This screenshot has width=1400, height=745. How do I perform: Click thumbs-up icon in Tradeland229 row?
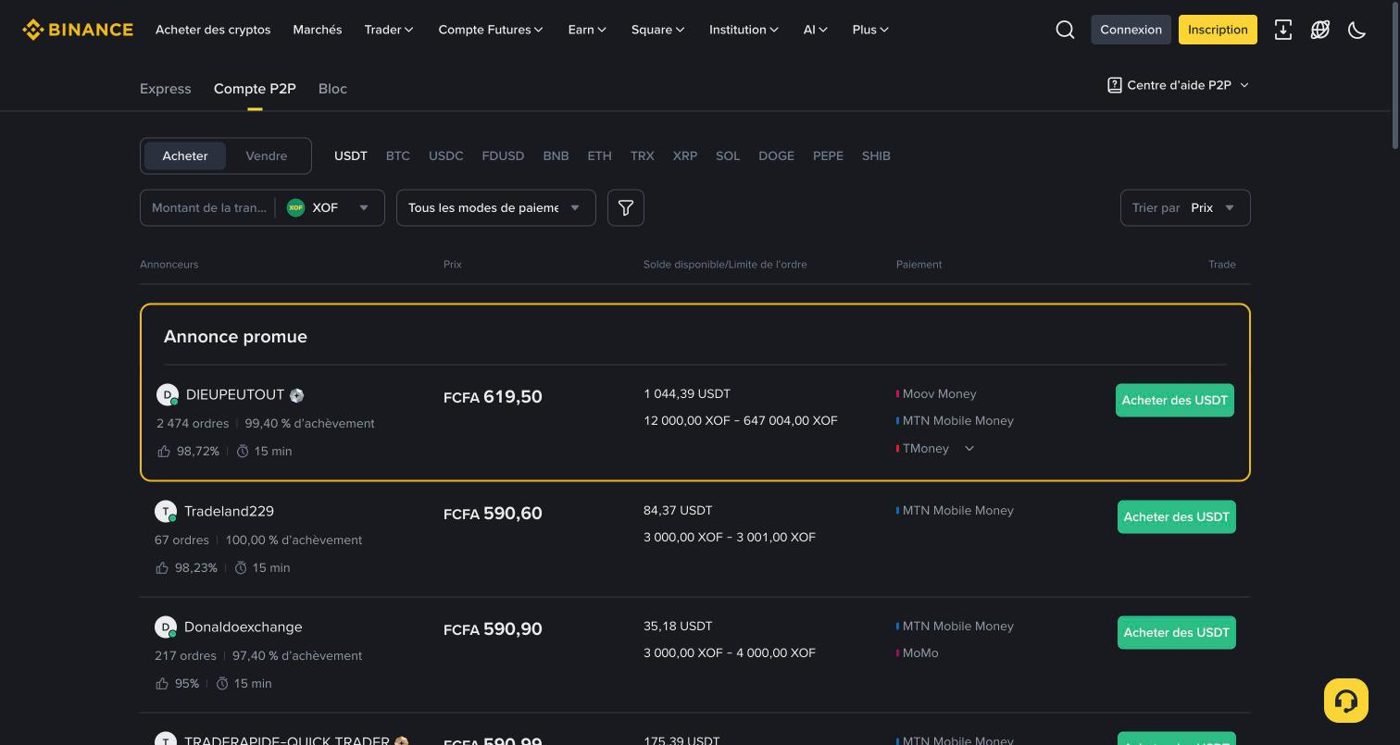tap(162, 568)
